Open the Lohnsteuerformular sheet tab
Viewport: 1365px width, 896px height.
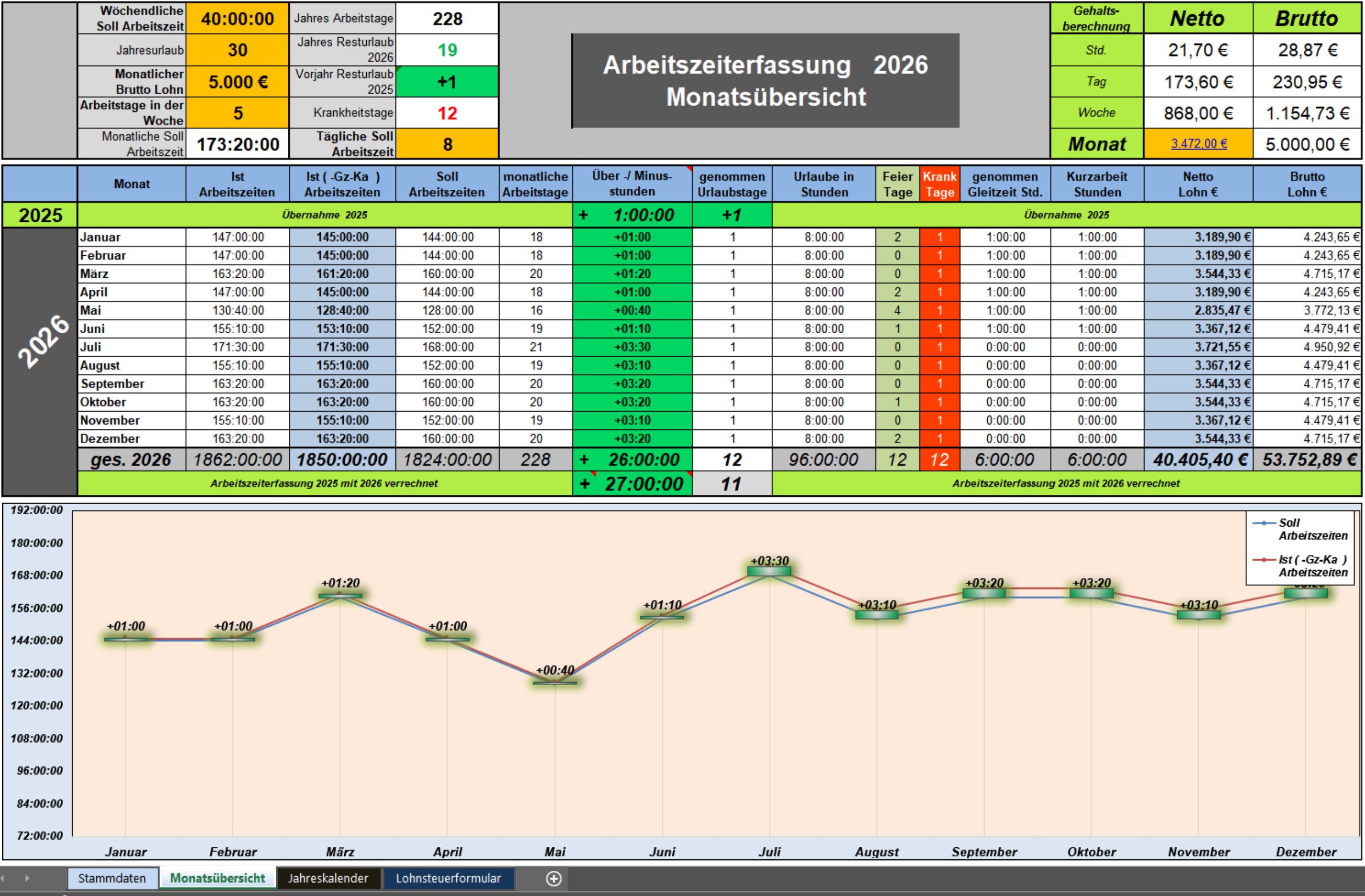pos(448,878)
